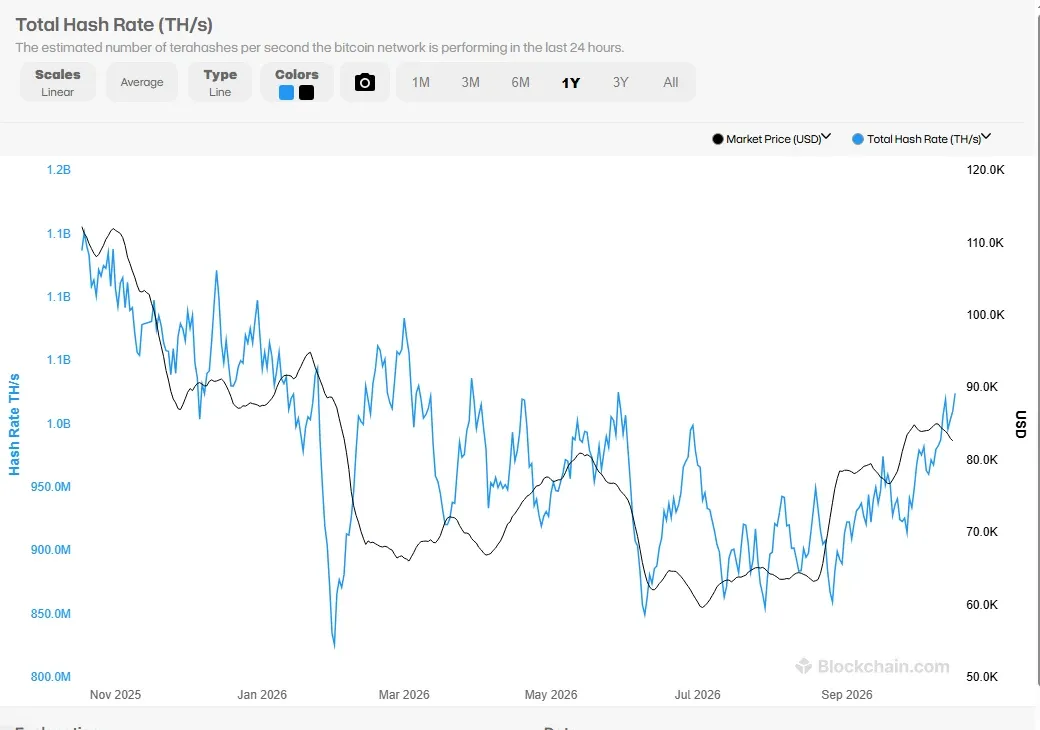Pick the black color swatch
Screen dimensions: 1040x730
[306, 93]
